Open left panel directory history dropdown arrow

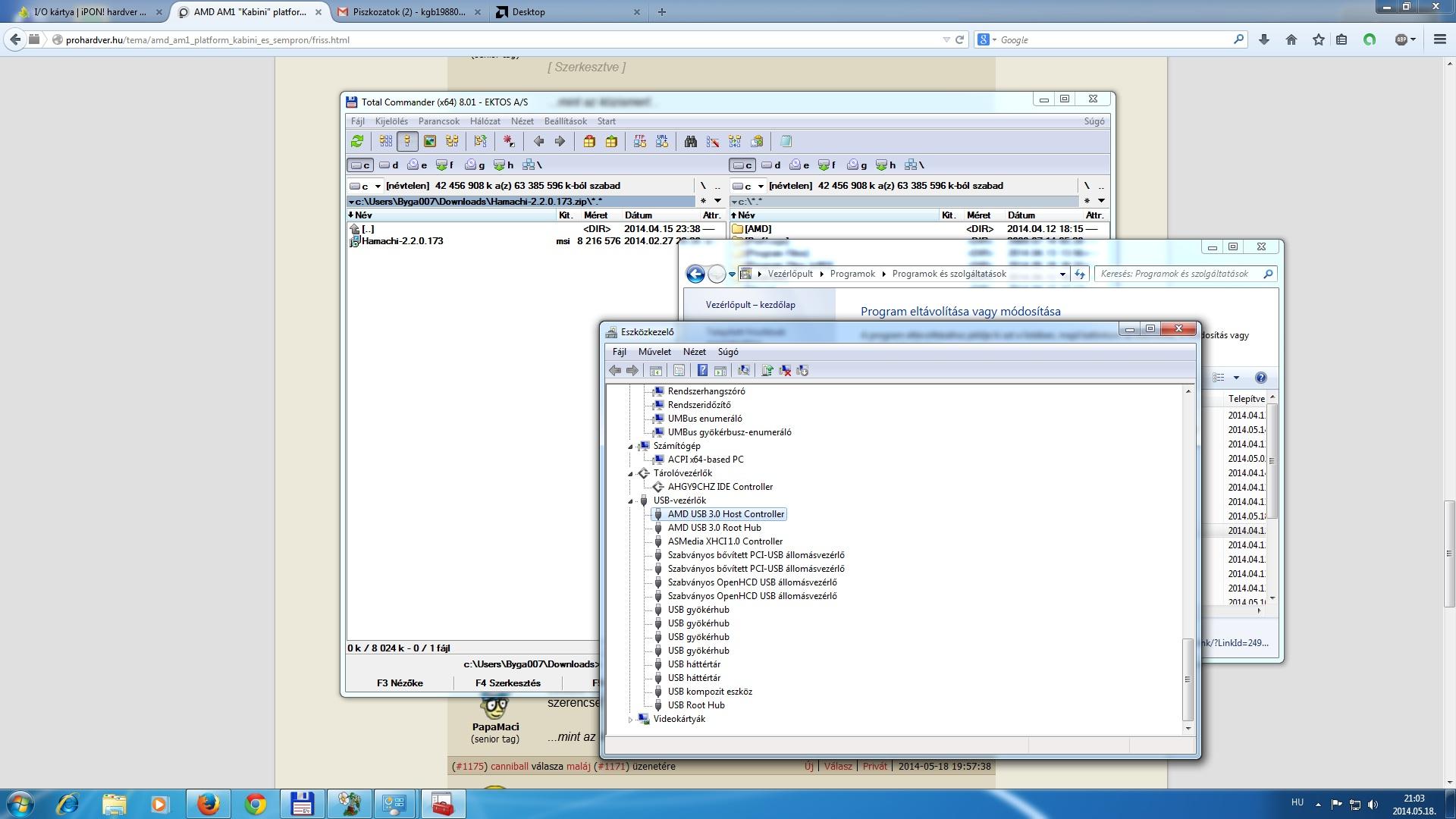coord(717,201)
